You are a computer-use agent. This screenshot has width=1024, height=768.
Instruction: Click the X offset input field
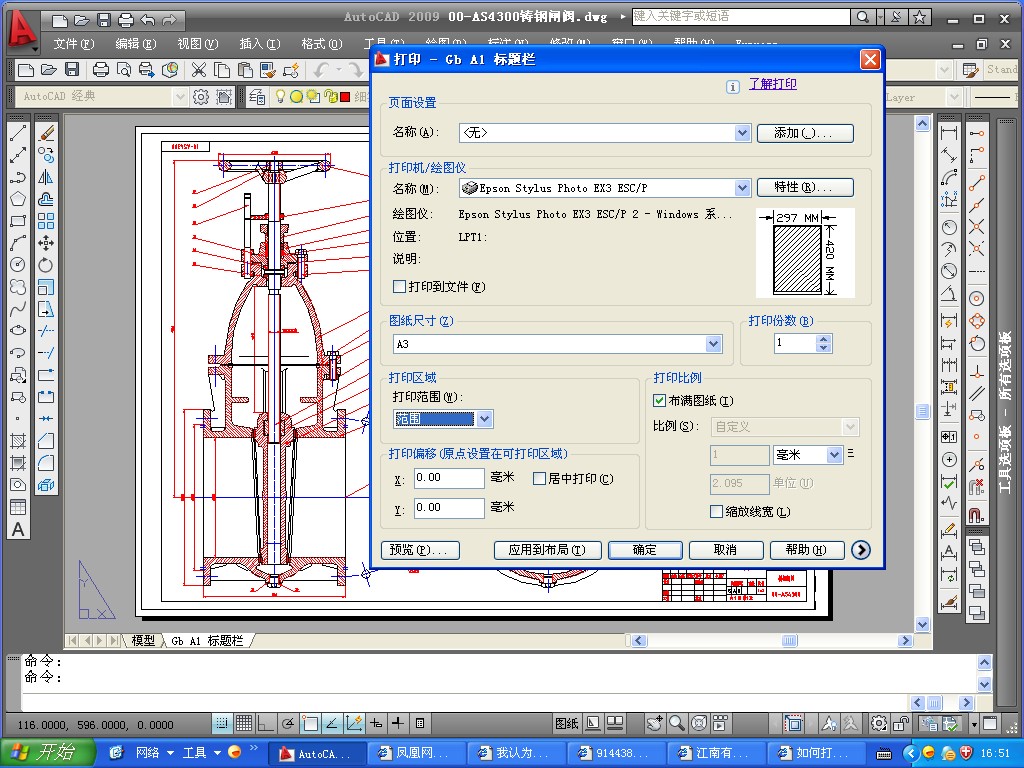pyautogui.click(x=449, y=478)
